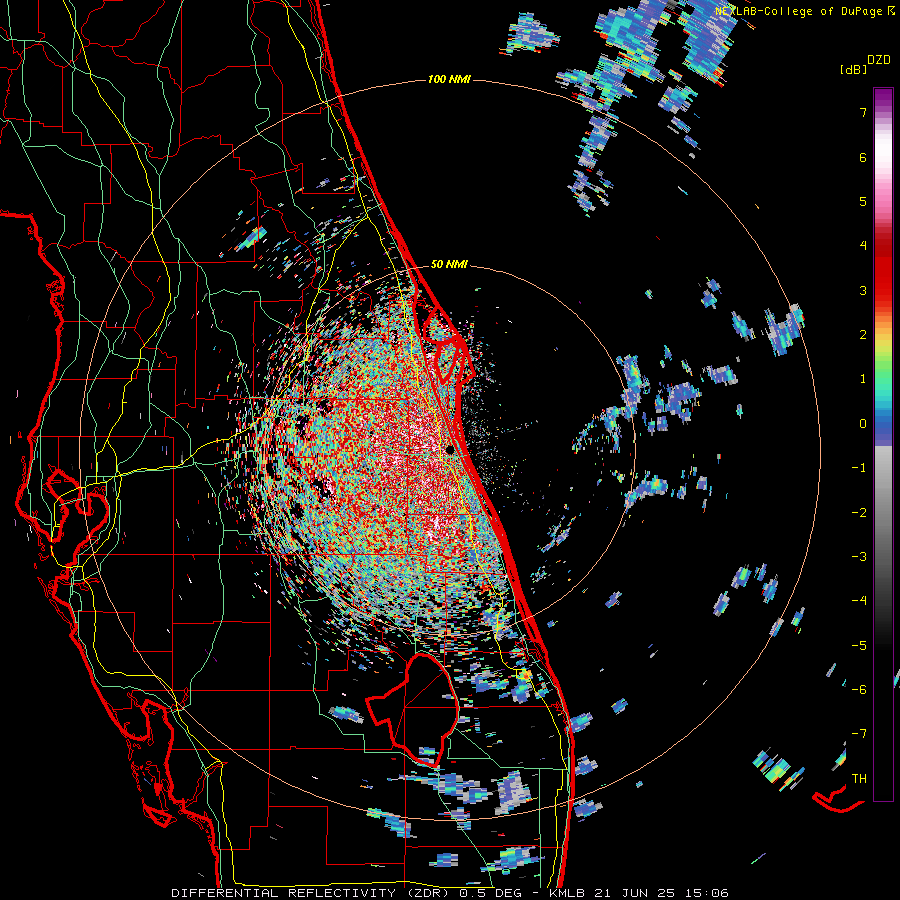Click the -5 dB tick label

tap(859, 645)
